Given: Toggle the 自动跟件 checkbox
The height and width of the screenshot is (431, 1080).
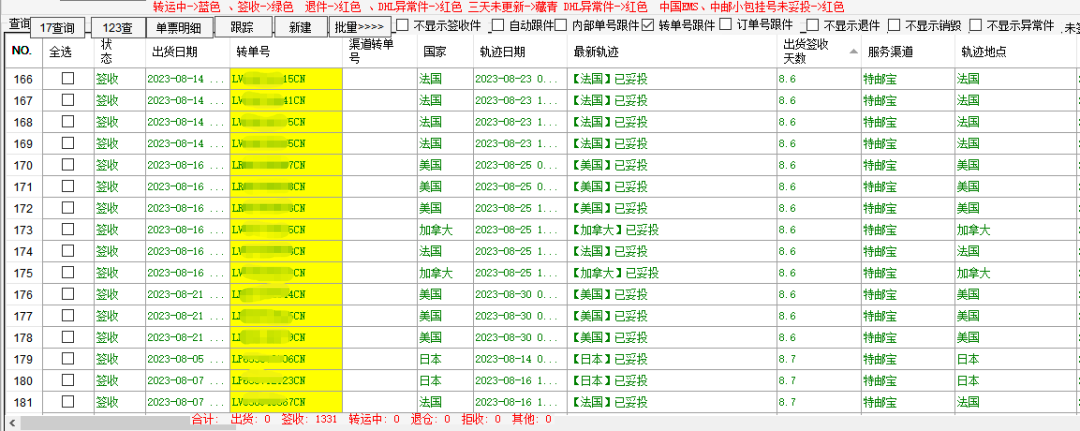Looking at the screenshot, I should [x=498, y=26].
